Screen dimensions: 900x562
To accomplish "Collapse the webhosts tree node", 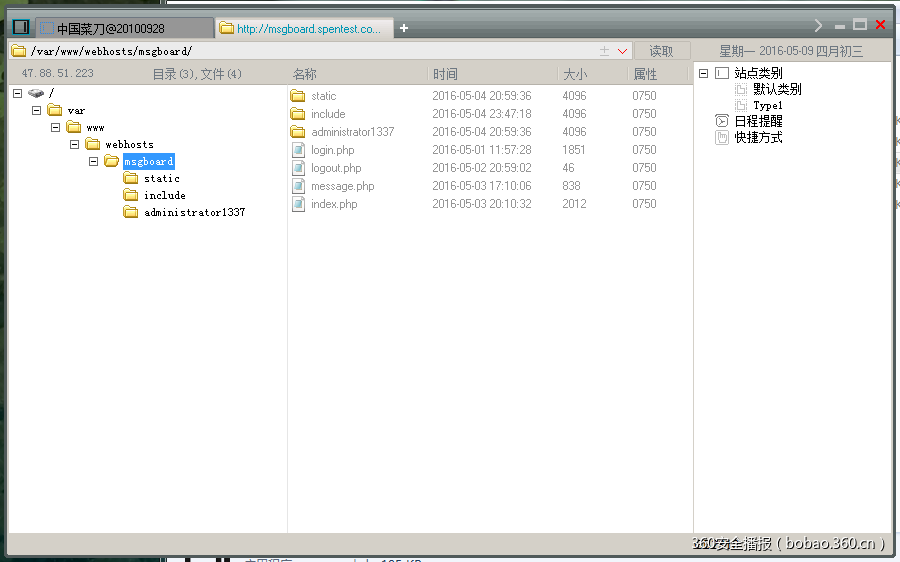I will coord(74,144).
